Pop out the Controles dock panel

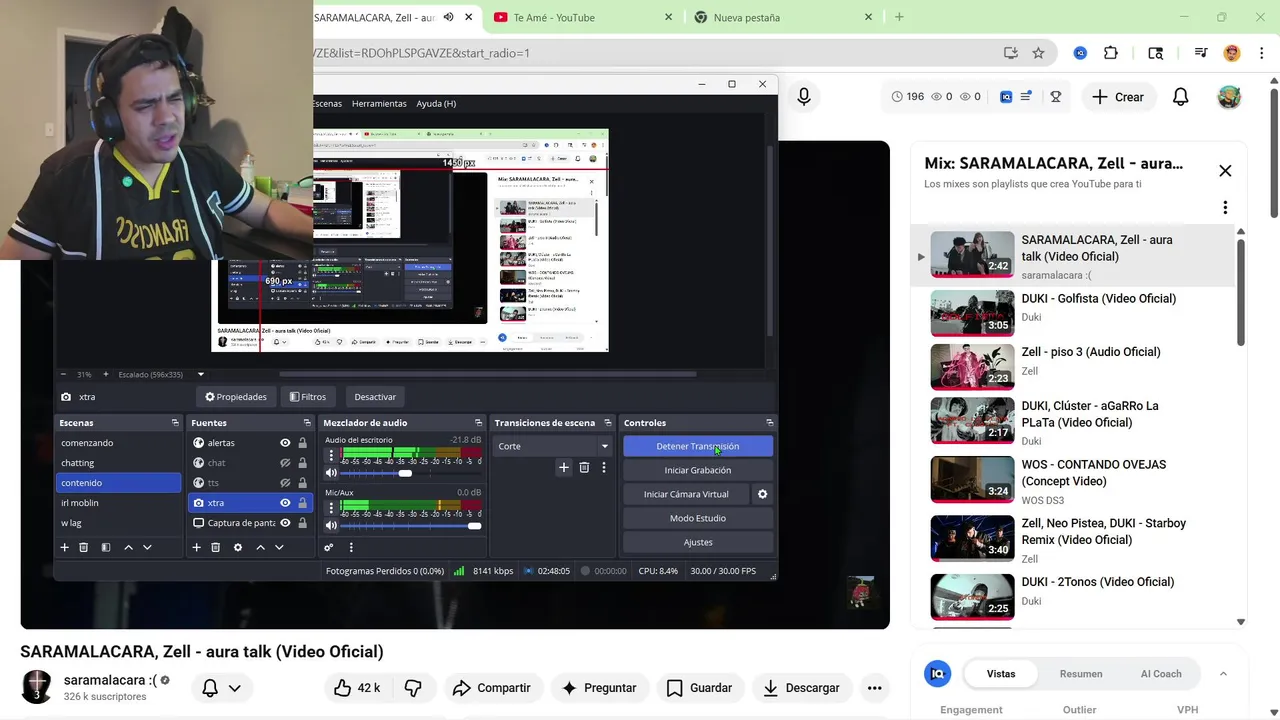(x=769, y=423)
